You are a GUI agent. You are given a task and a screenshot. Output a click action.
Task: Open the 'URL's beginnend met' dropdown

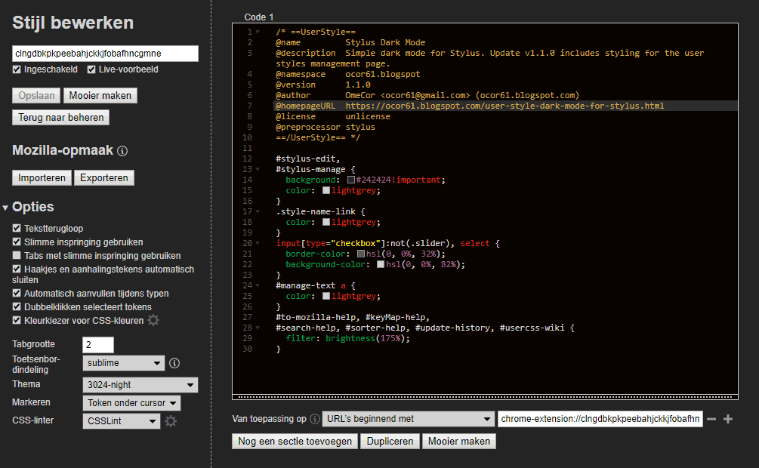(x=410, y=419)
